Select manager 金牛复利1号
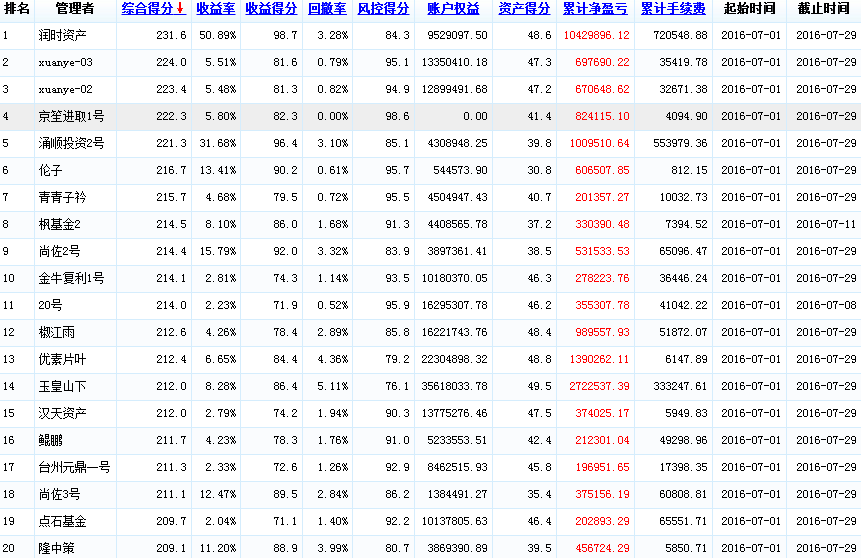The height and width of the screenshot is (558, 861). click(71, 278)
